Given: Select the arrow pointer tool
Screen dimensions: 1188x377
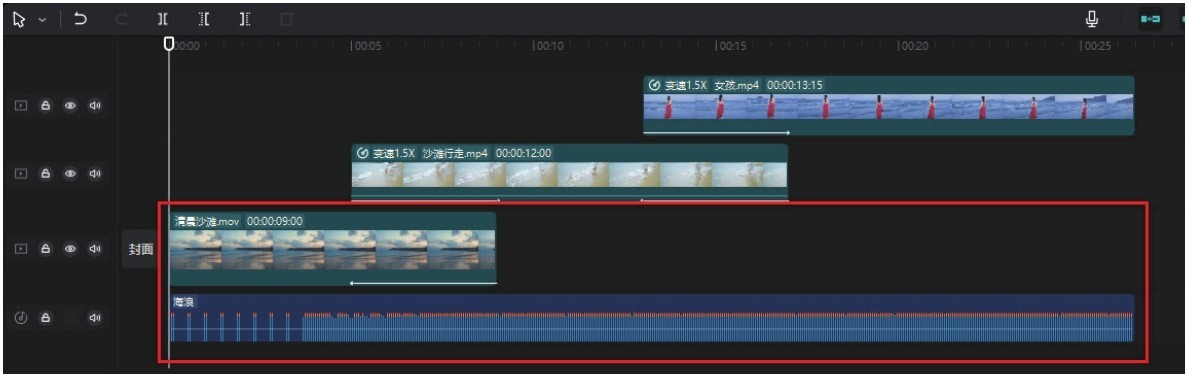Looking at the screenshot, I should tap(19, 20).
